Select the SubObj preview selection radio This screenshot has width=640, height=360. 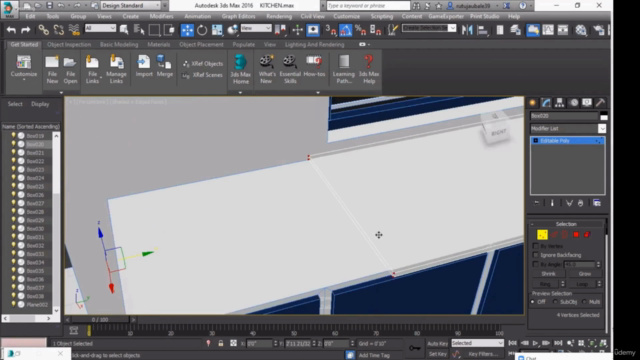click(555, 302)
